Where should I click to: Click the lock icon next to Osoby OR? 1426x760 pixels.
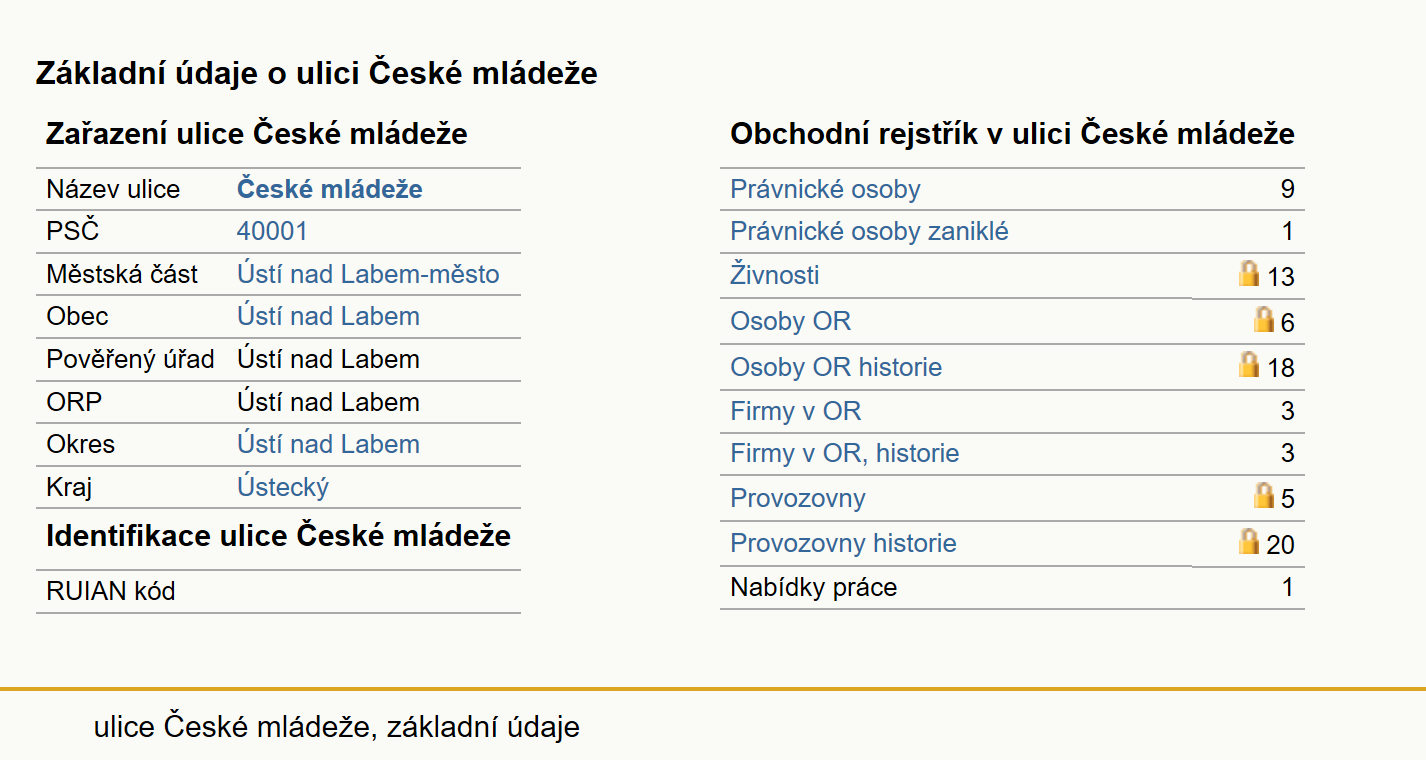pyautogui.click(x=1264, y=320)
